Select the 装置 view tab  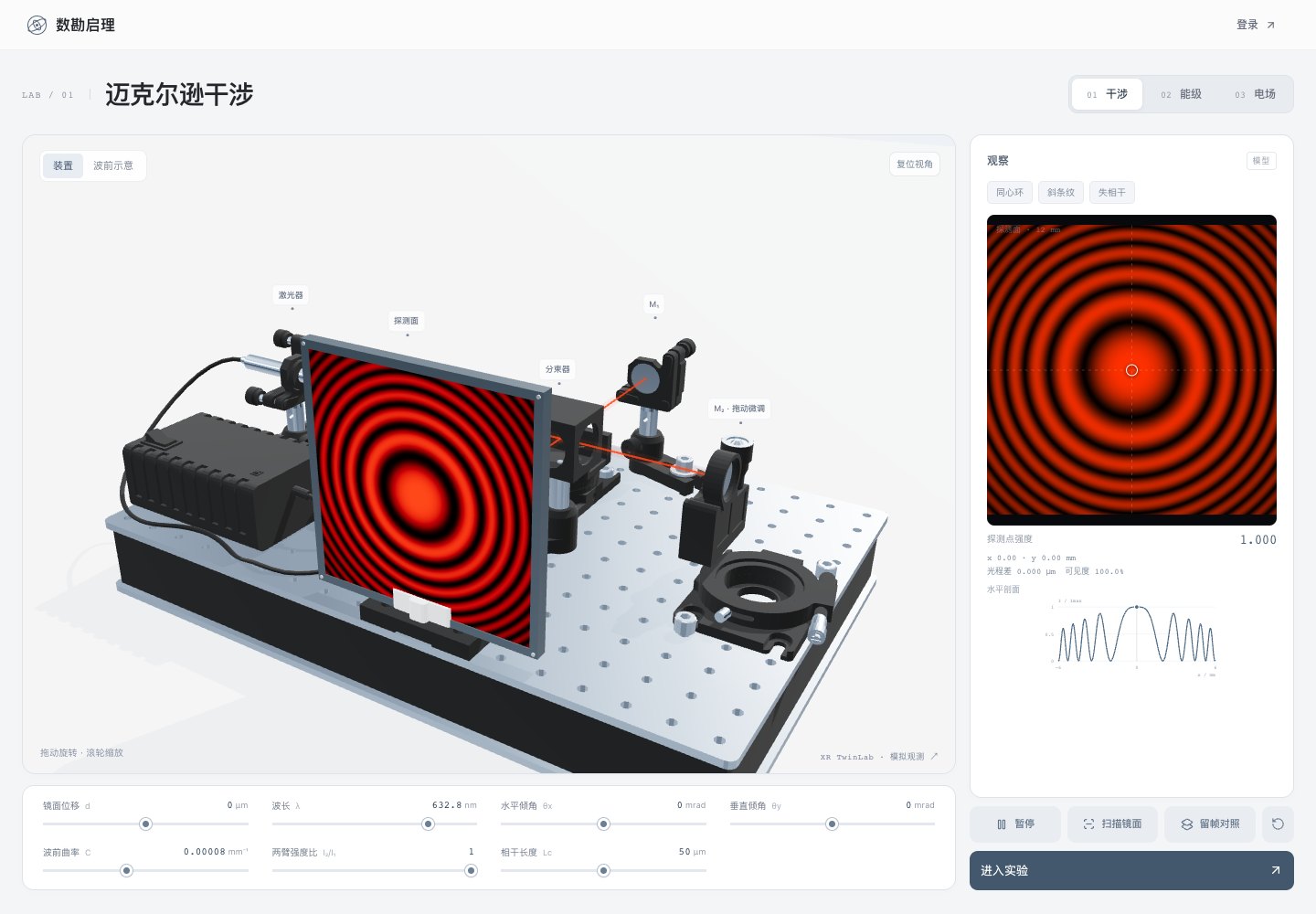[63, 165]
